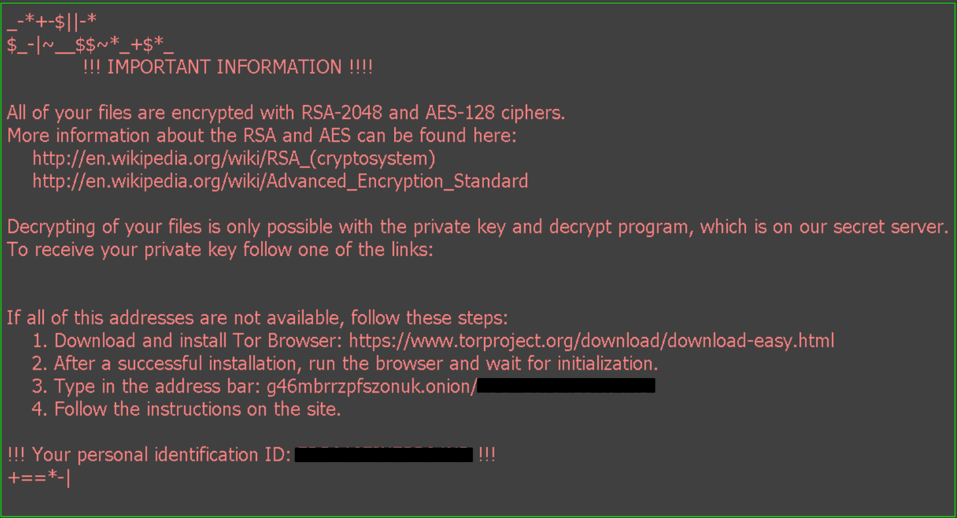957x518 pixels.
Task: Click the line mentioning RSA-2048 and AES-128 ciphers
Action: [x=285, y=112]
